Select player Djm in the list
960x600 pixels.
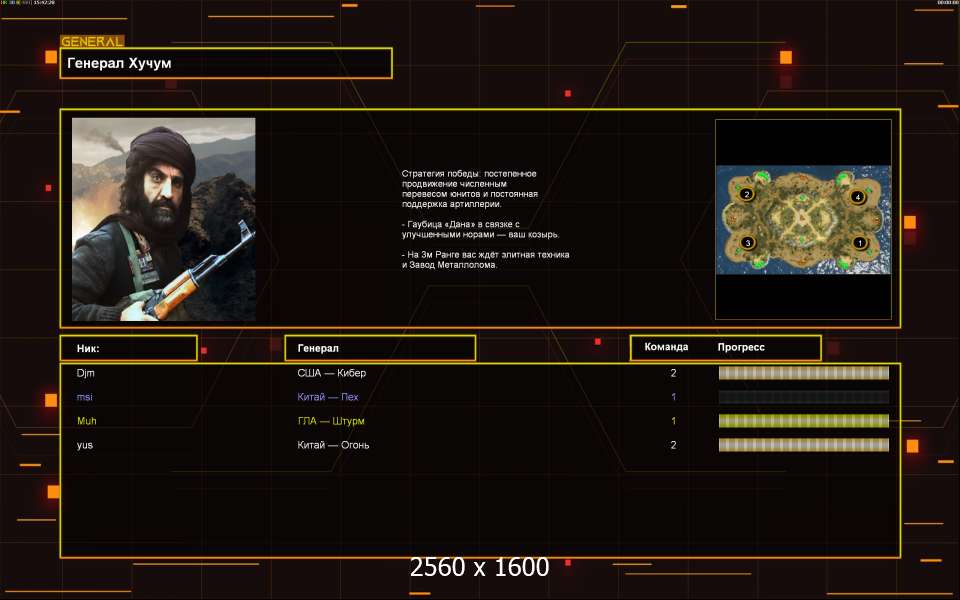coord(85,373)
